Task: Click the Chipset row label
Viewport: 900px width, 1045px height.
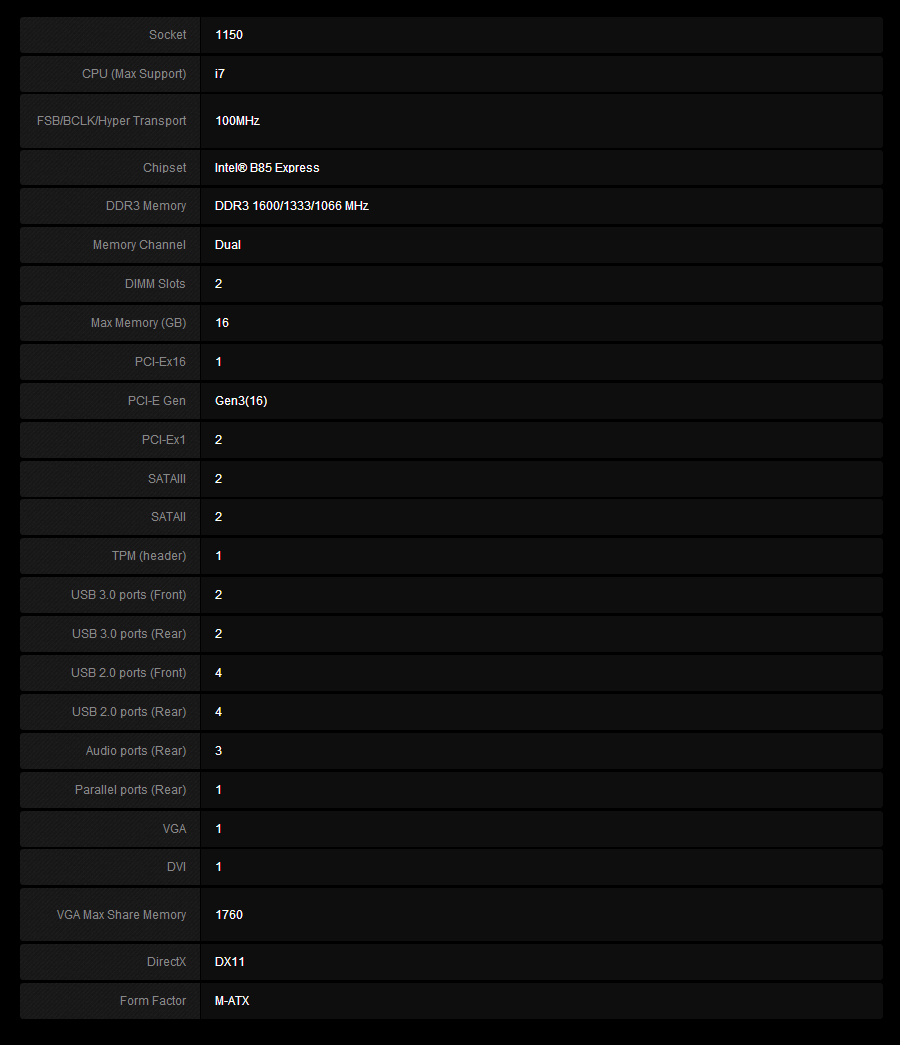Action: 164,168
